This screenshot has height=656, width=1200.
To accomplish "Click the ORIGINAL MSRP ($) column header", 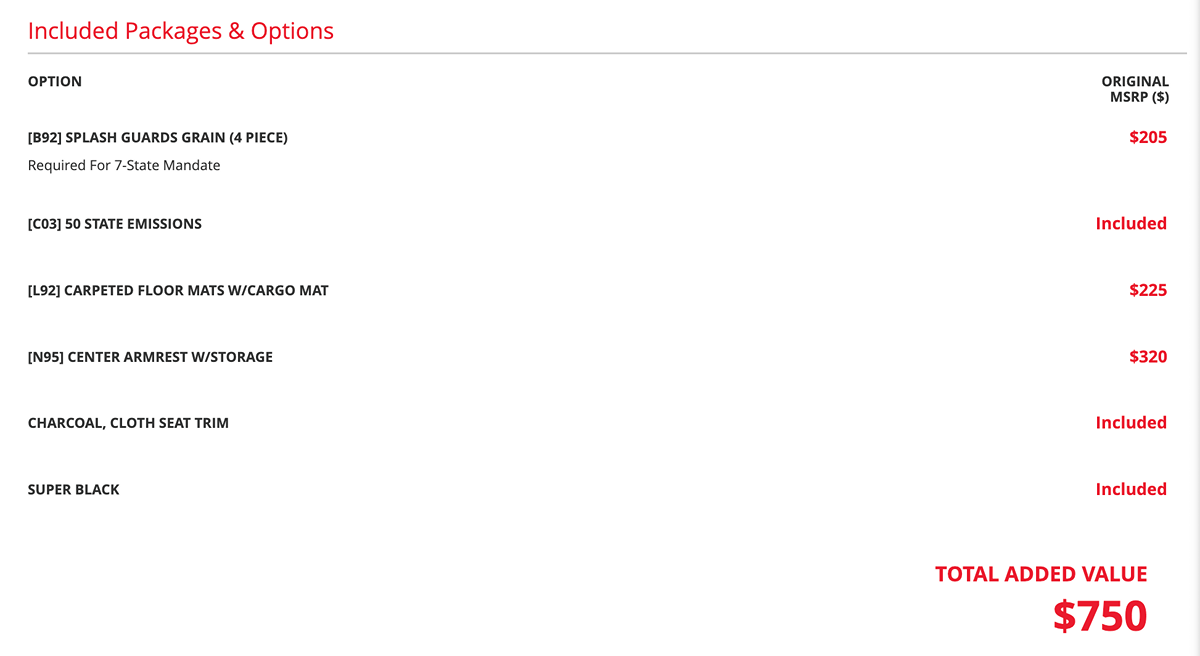I will [x=1135, y=89].
